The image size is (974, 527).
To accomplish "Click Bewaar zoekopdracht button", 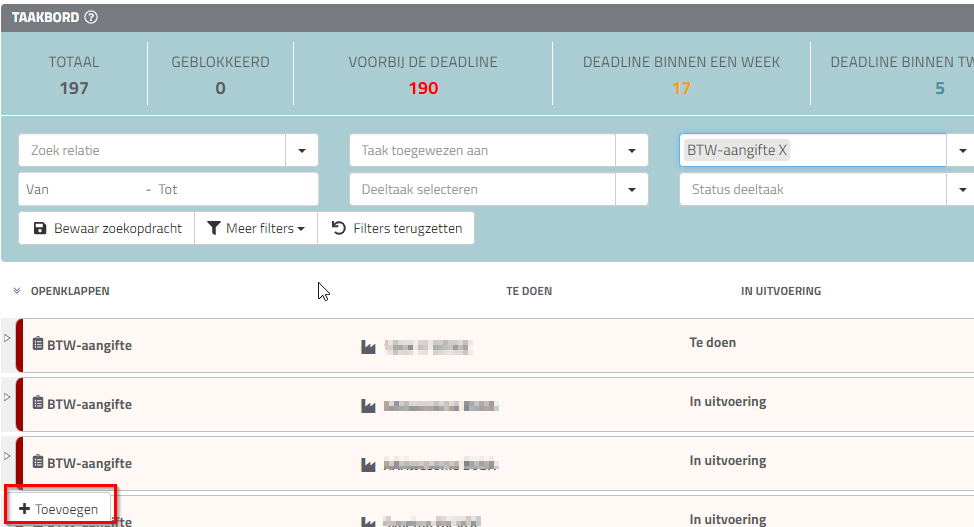I will point(107,228).
